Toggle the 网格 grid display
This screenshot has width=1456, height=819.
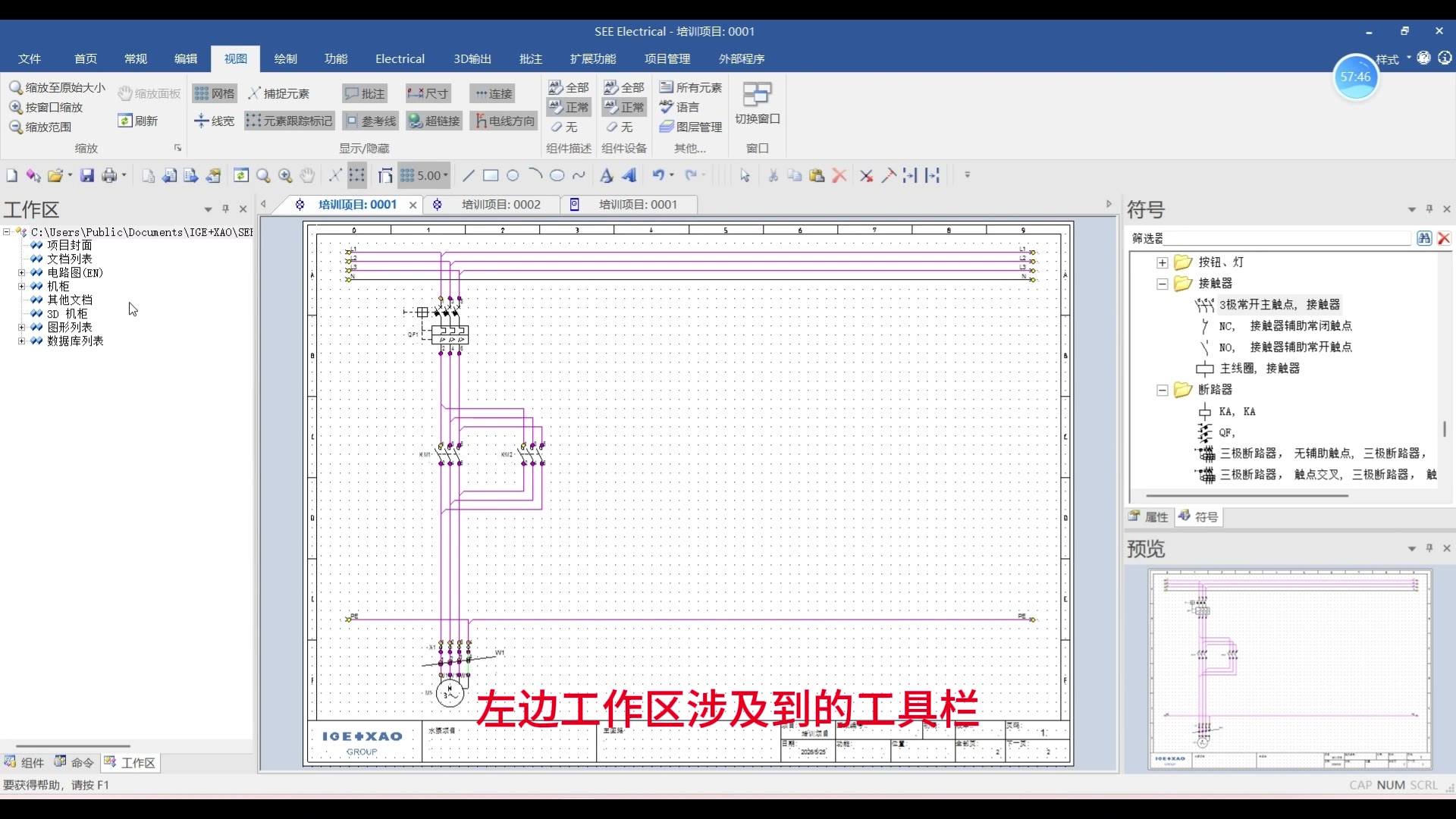click(215, 93)
